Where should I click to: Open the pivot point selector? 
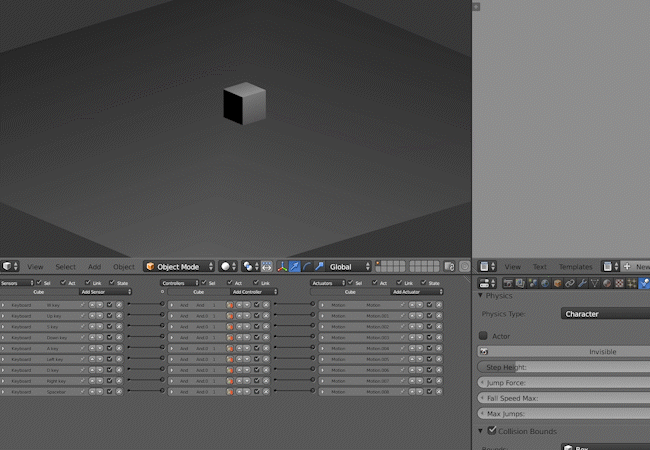(x=251, y=266)
